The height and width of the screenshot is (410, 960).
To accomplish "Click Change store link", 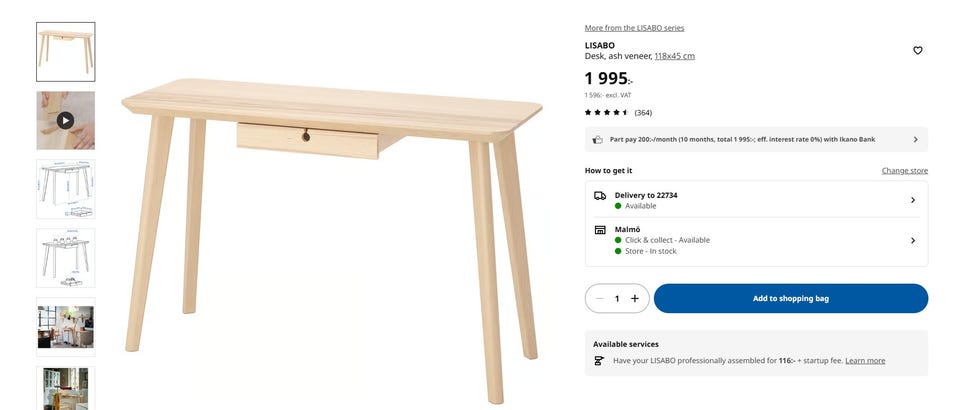I will (x=904, y=171).
